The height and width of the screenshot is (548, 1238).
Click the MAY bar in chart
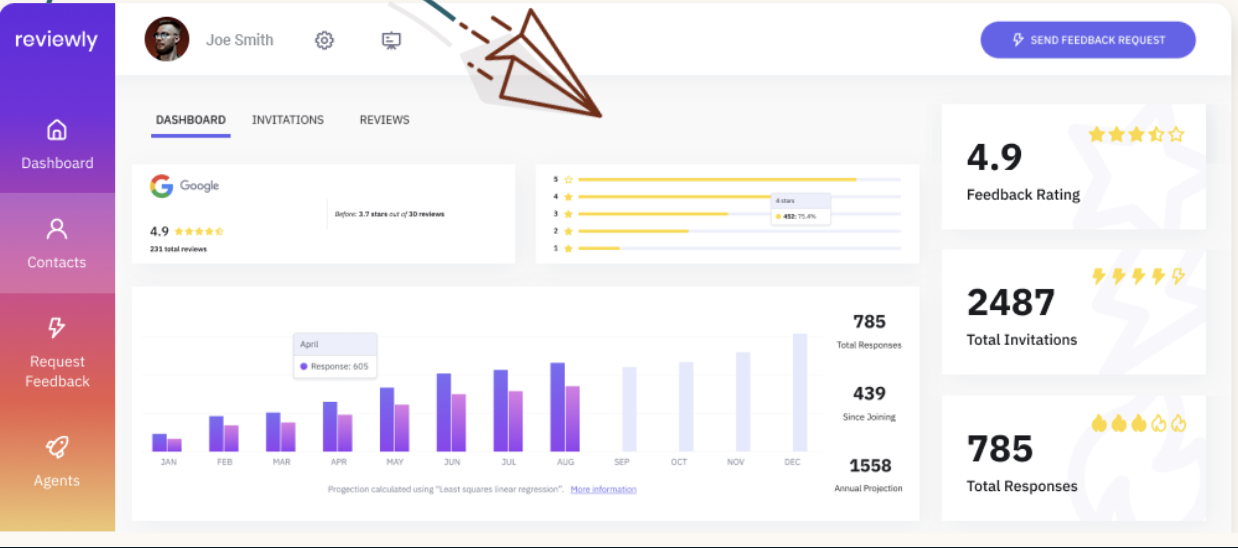[395, 420]
